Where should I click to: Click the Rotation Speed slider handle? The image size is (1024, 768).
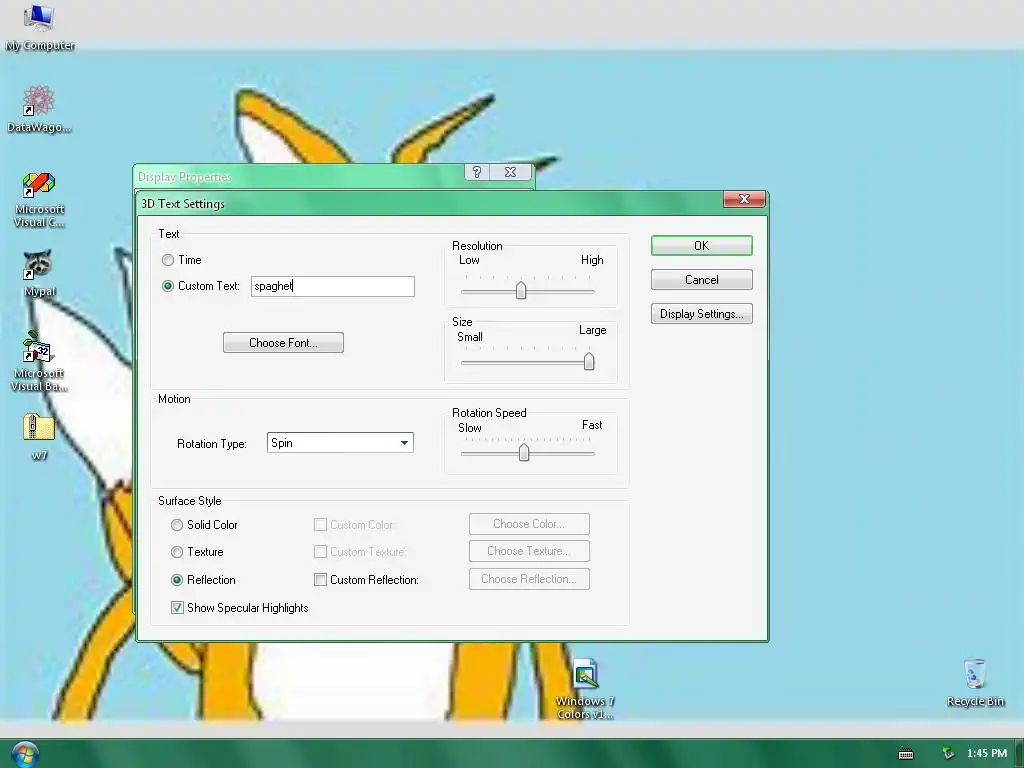coord(524,452)
